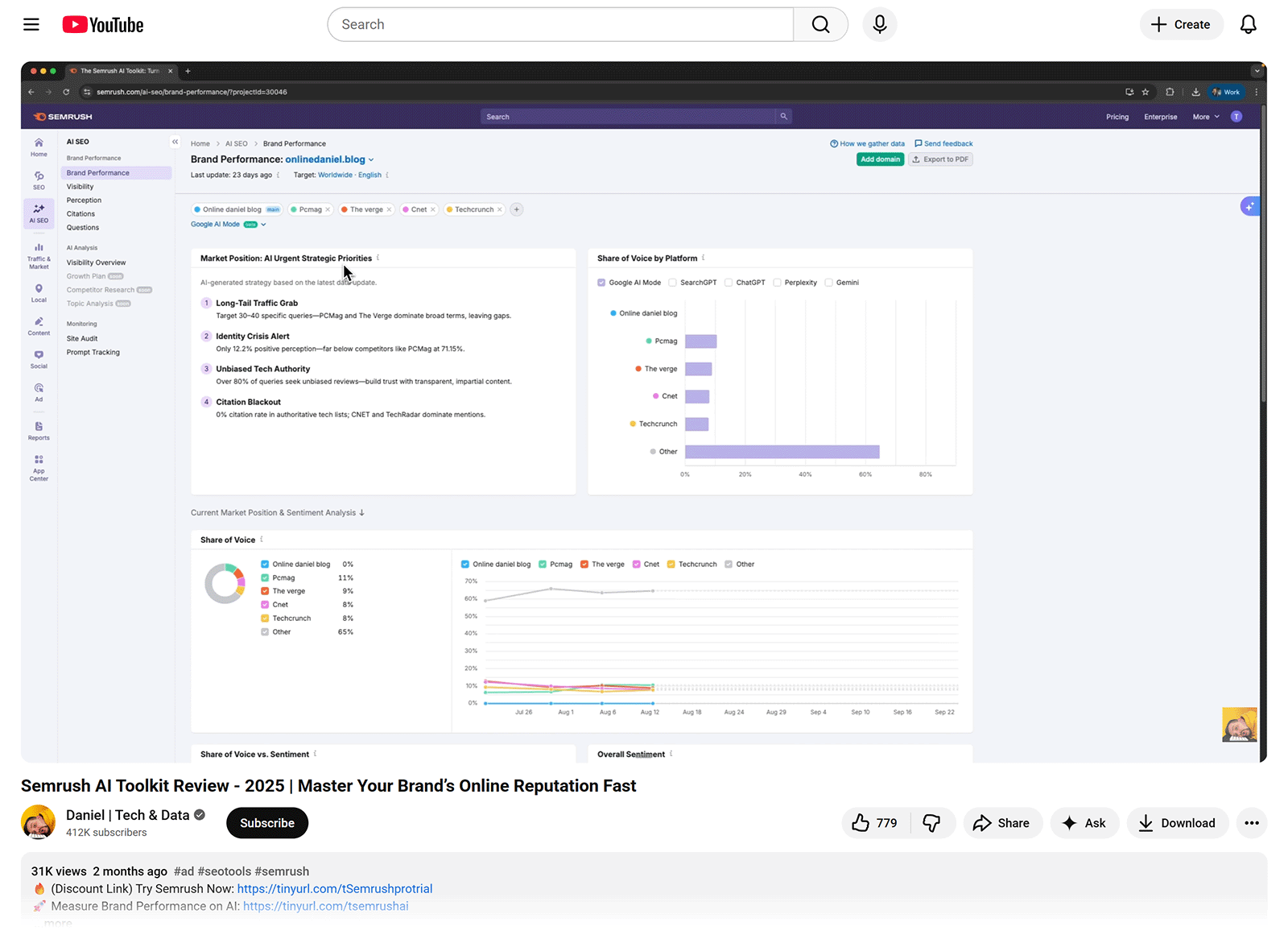Viewport: 1288px width, 939px height.
Task: Start a voice search with the microphone icon
Action: [x=879, y=24]
